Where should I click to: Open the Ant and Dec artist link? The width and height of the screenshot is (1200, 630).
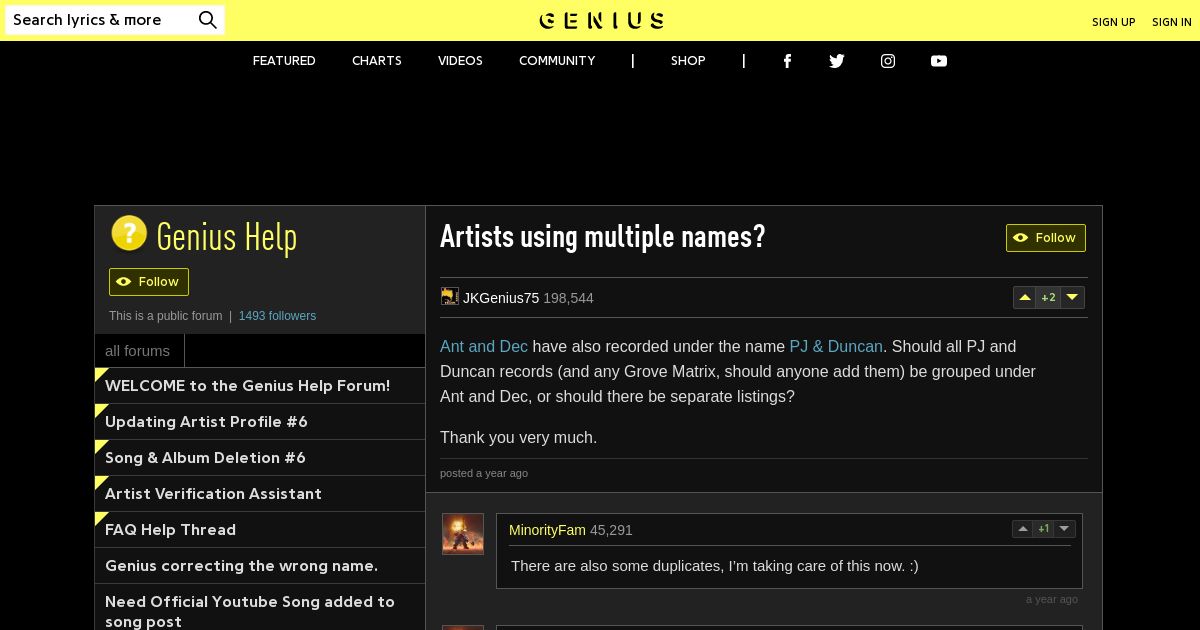point(484,346)
